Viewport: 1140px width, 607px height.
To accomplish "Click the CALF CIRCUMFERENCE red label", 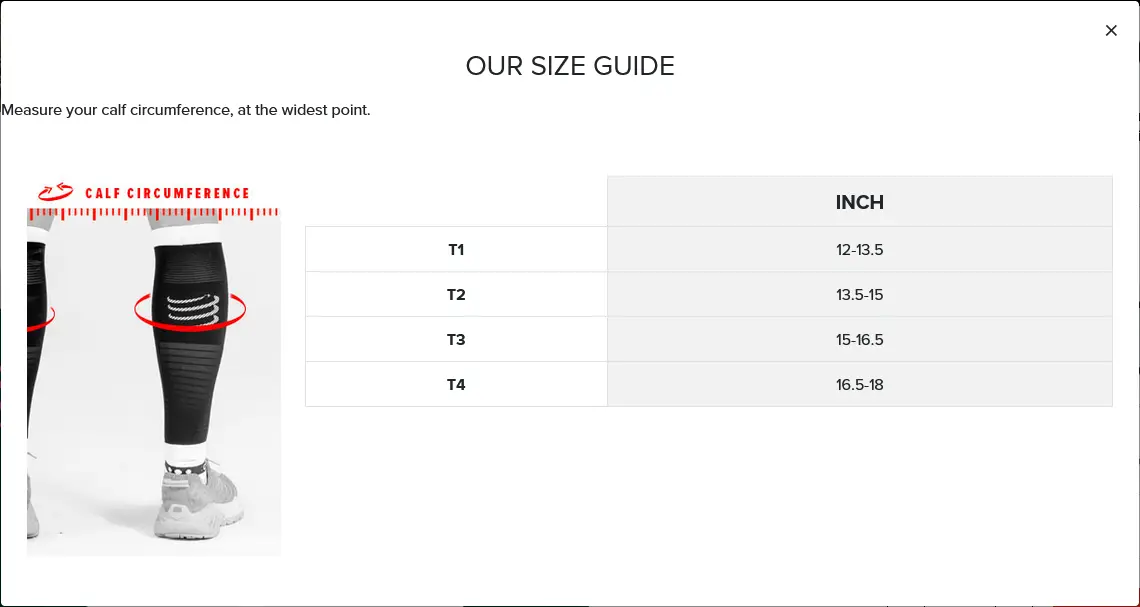I will [x=167, y=193].
